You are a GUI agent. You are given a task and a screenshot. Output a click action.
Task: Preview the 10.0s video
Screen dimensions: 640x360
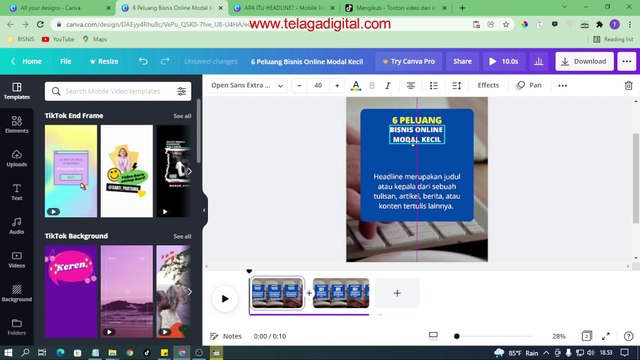point(504,61)
